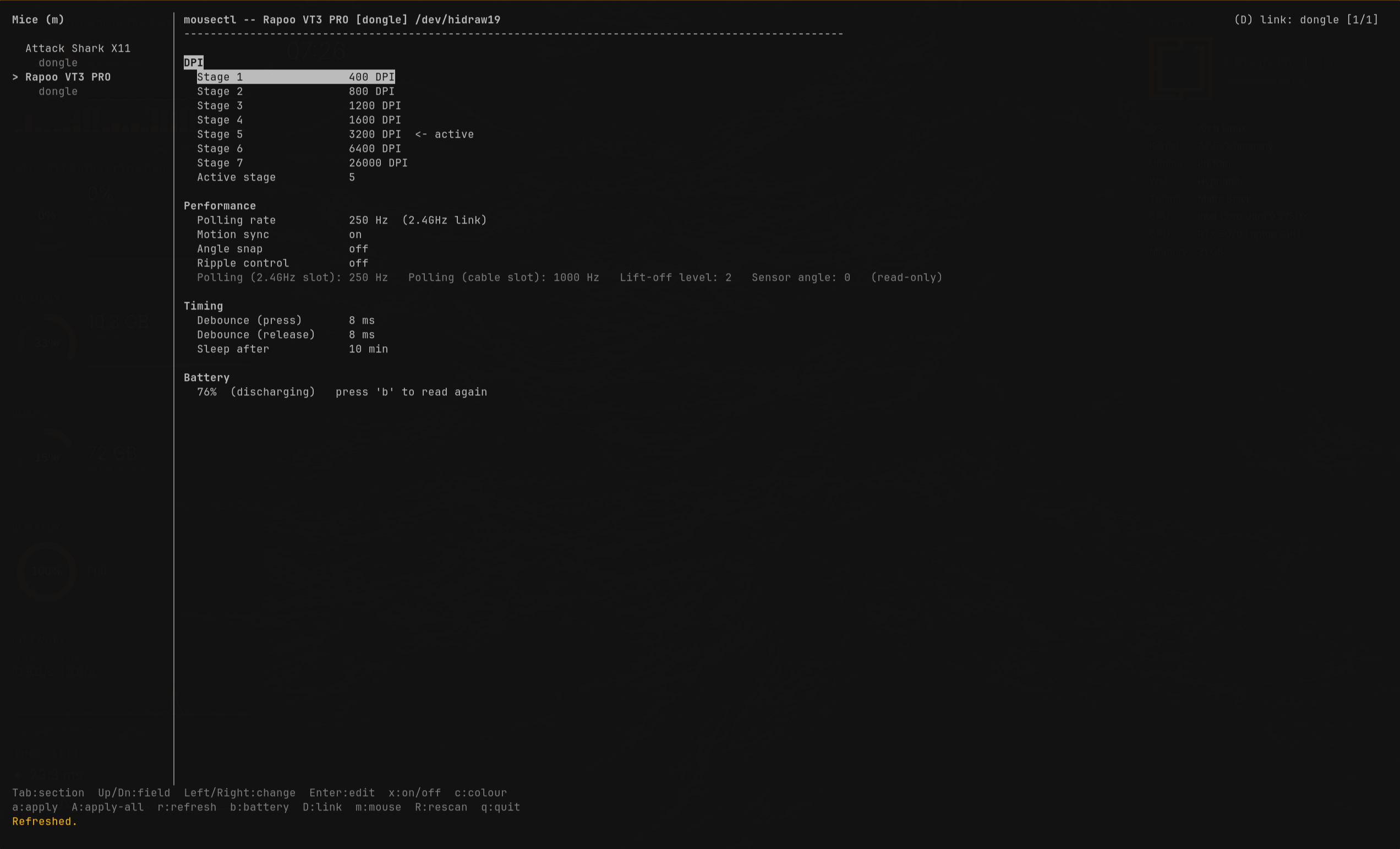Select the Stage 2 row at 800 DPI
1400x849 pixels.
pyautogui.click(x=296, y=91)
